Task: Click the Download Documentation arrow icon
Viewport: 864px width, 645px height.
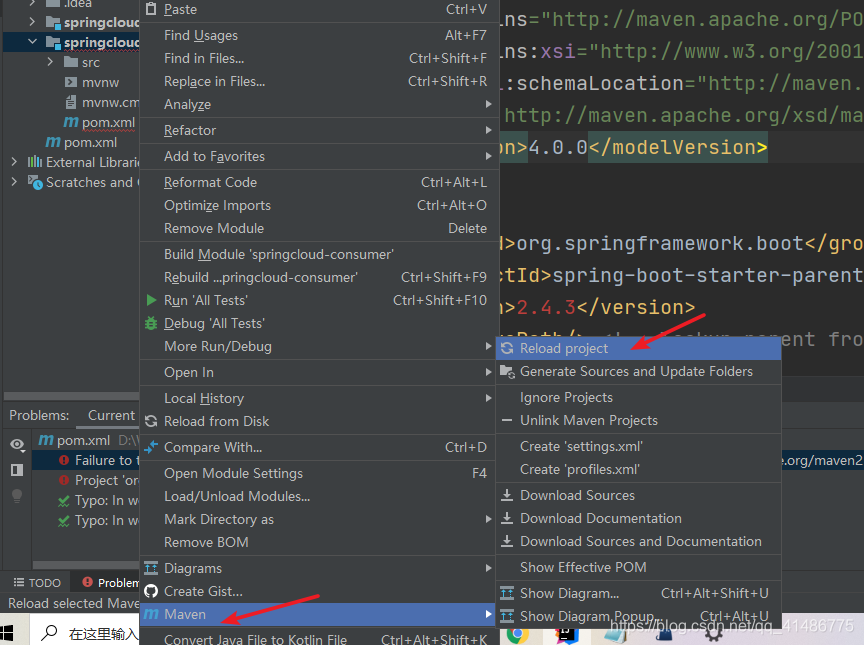Action: click(507, 518)
